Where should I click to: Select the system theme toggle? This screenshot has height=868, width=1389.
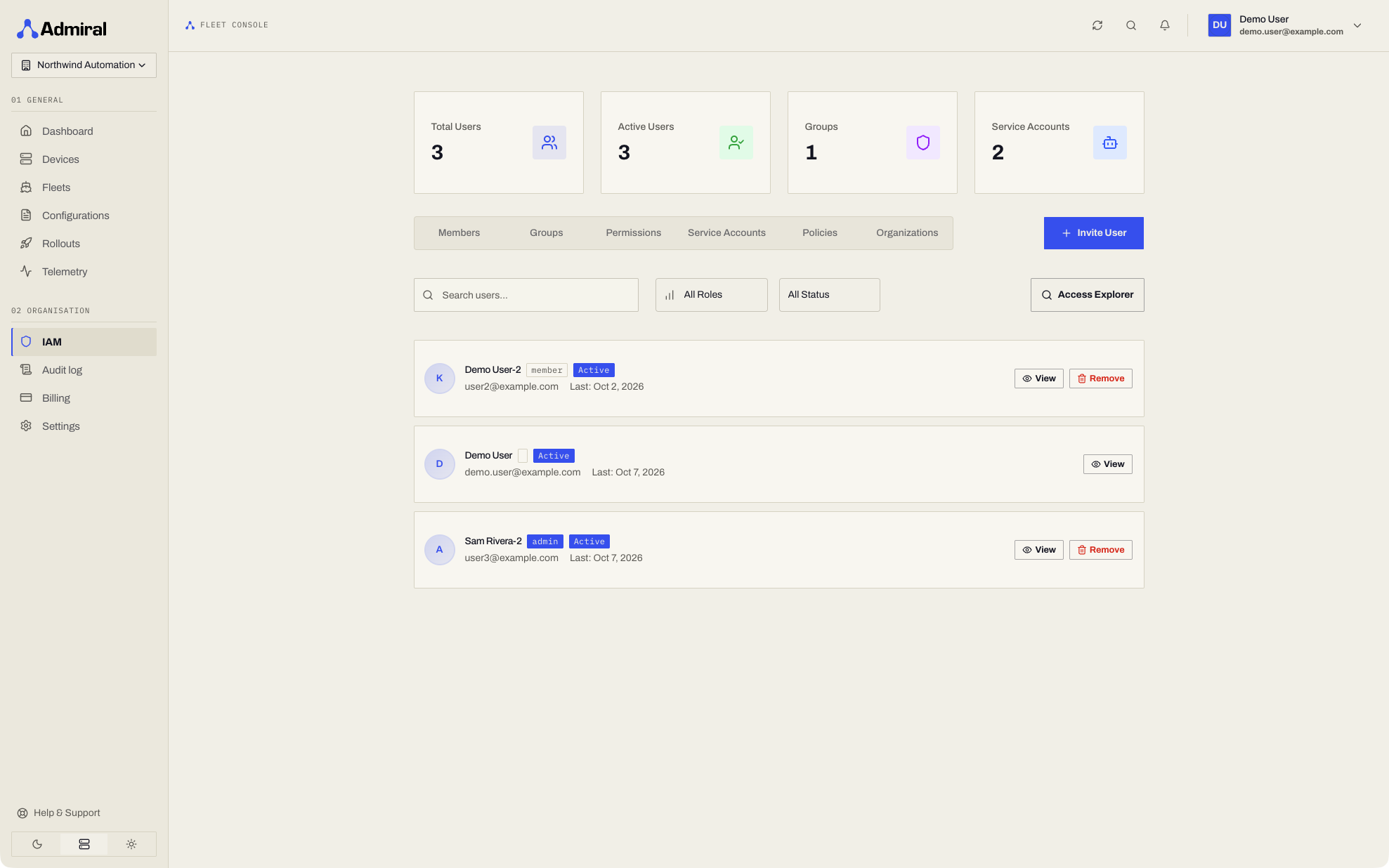84,844
